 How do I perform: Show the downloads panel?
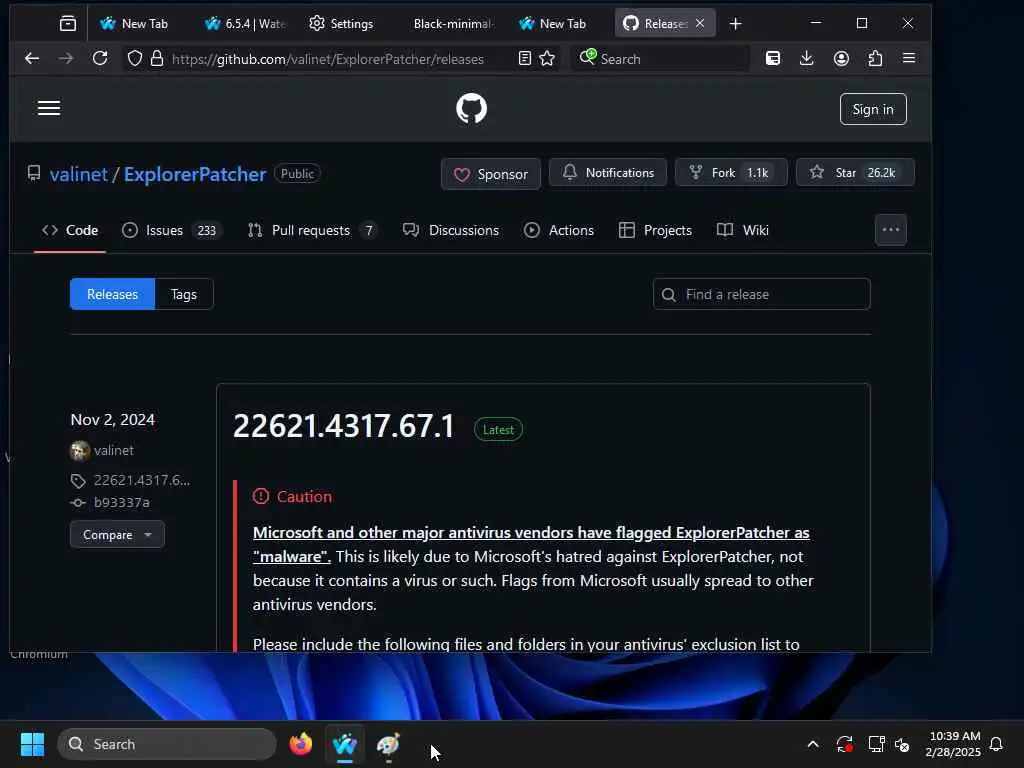coord(807,59)
